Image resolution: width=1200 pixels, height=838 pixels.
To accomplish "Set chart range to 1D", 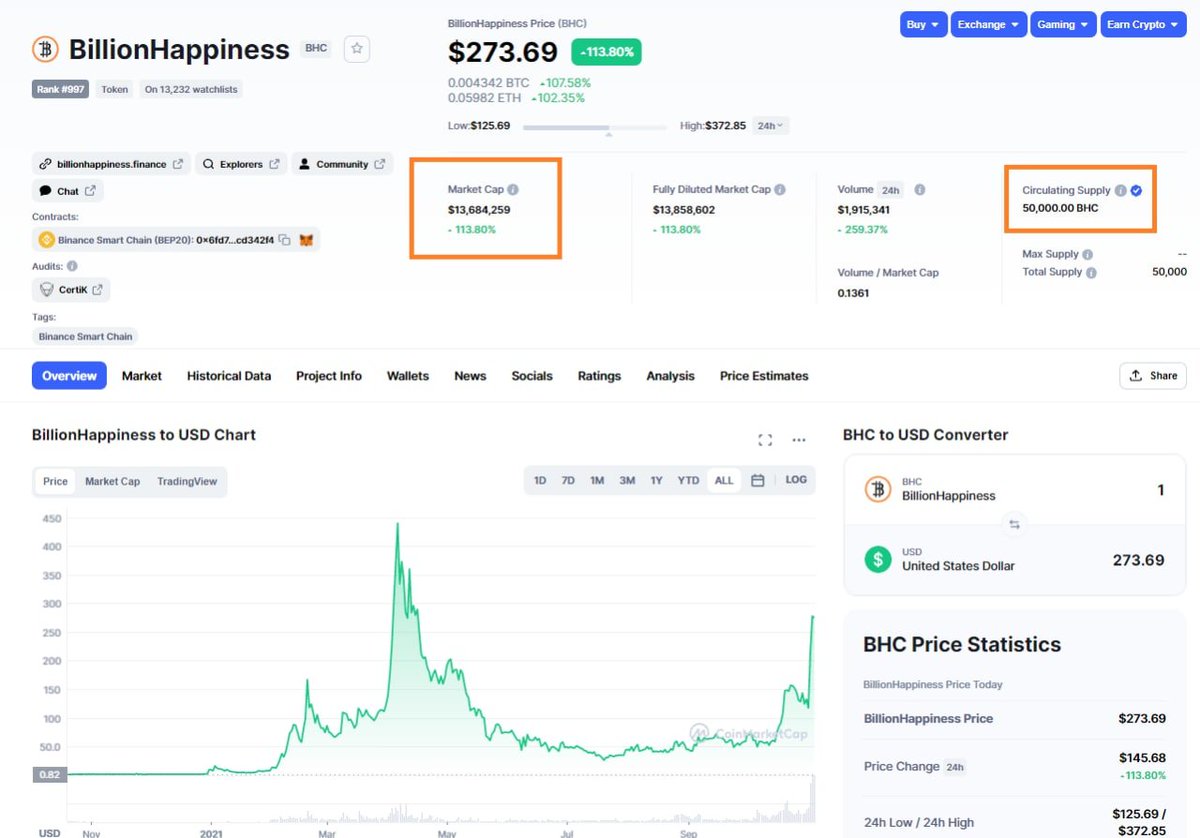I will [540, 480].
